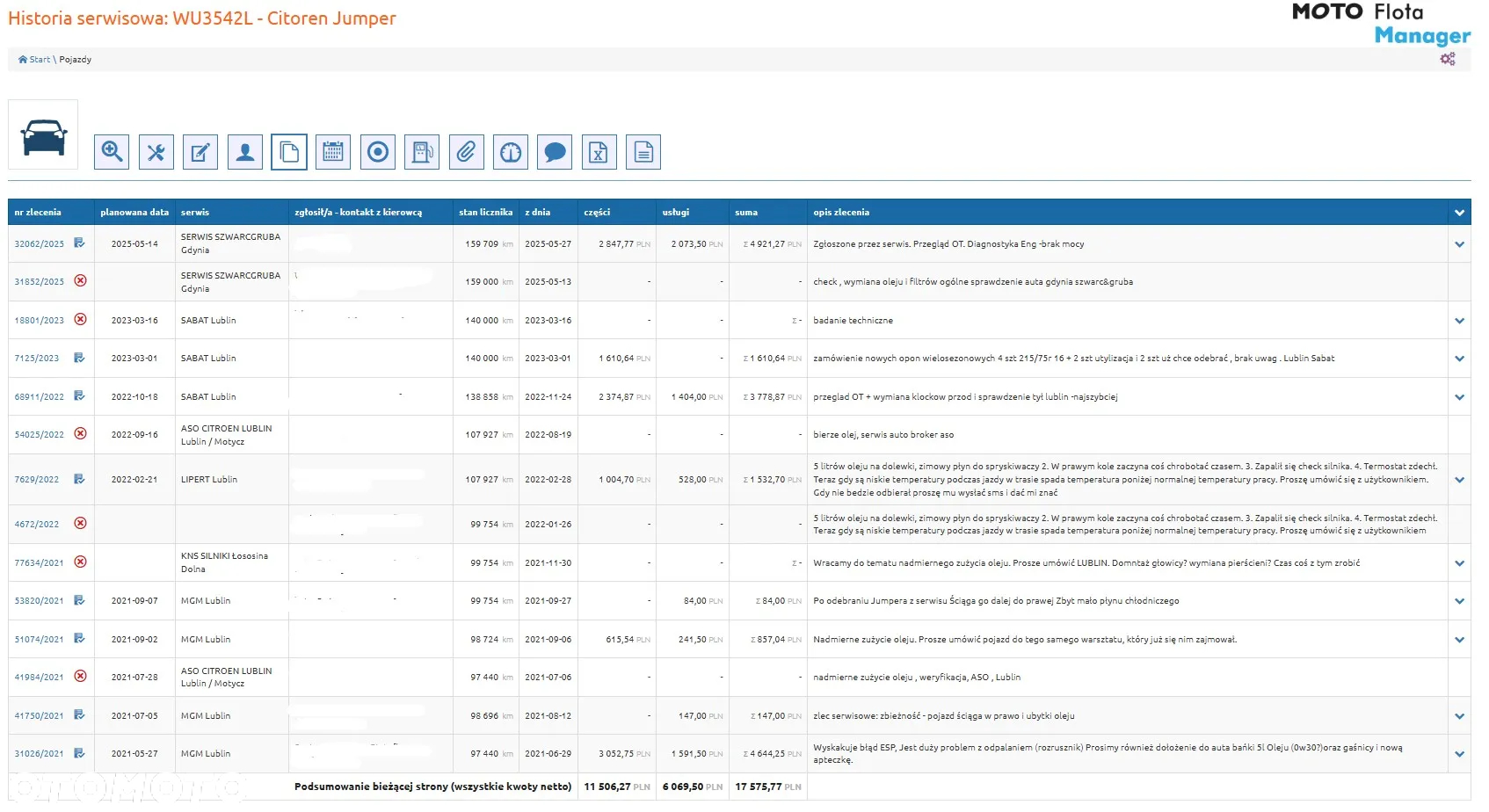Click red cancelled icon beside order 77634/2021
The height and width of the screenshot is (812, 1489).
click(x=80, y=562)
